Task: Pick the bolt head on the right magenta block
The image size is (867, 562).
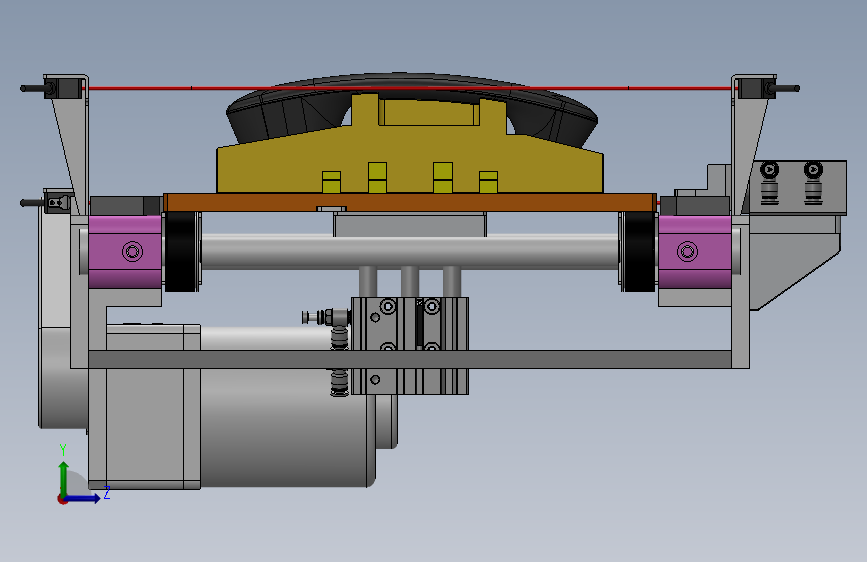Action: 687,252
